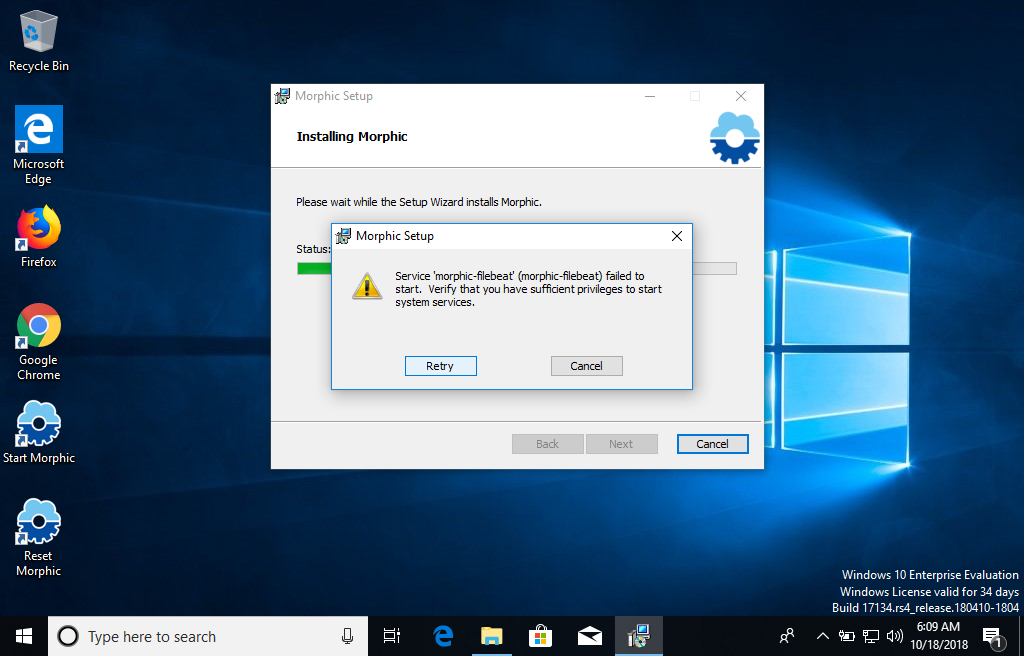Select the Reset Morphic desktop shortcut
Screen dimensions: 1024x656
point(39,538)
